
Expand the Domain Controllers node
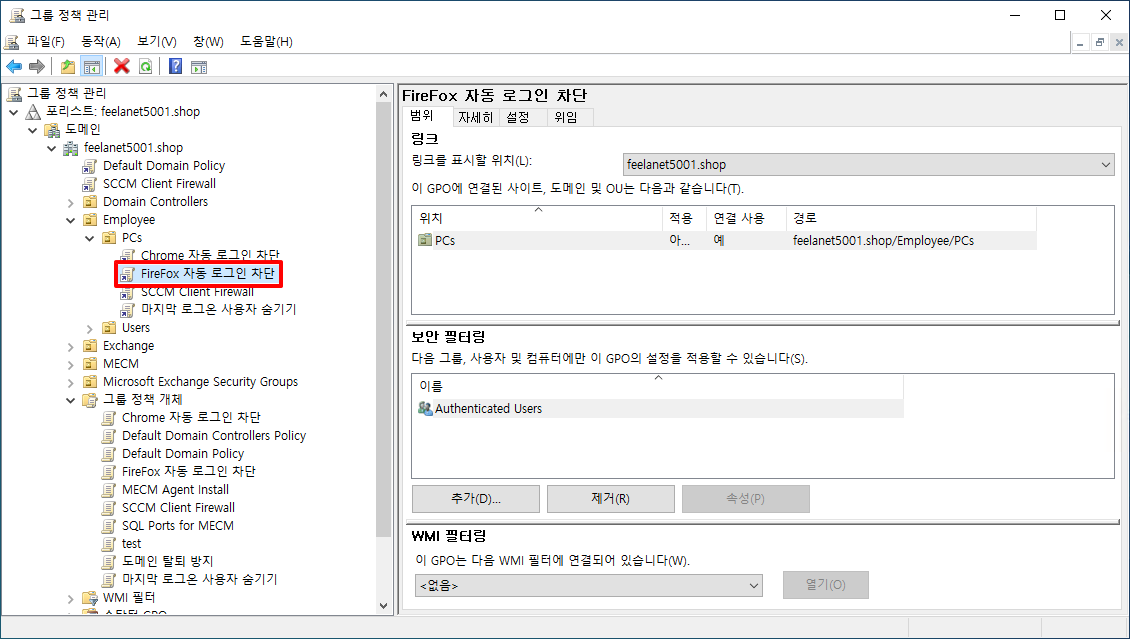pyautogui.click(x=71, y=202)
